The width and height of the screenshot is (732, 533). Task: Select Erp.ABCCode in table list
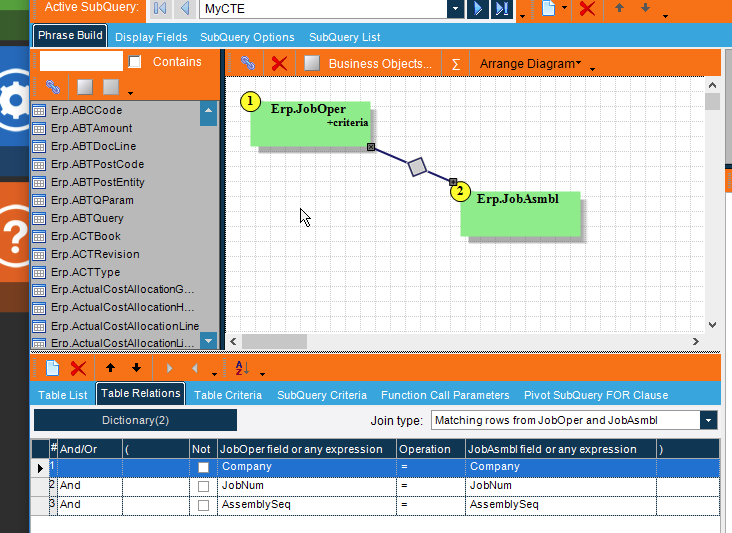(x=87, y=111)
